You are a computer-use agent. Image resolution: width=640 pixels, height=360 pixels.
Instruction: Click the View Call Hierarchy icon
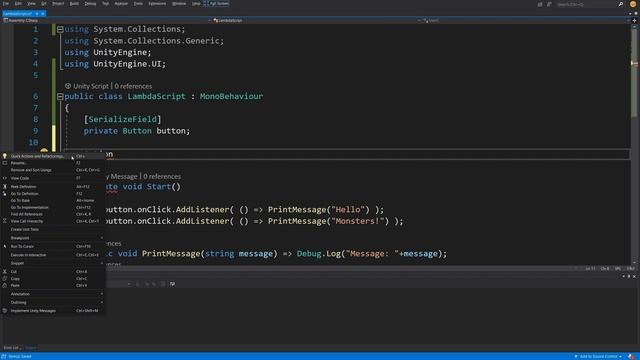point(4,221)
